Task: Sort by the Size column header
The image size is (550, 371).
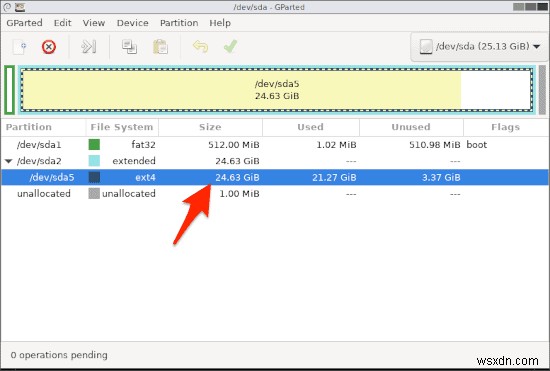Action: coord(210,127)
